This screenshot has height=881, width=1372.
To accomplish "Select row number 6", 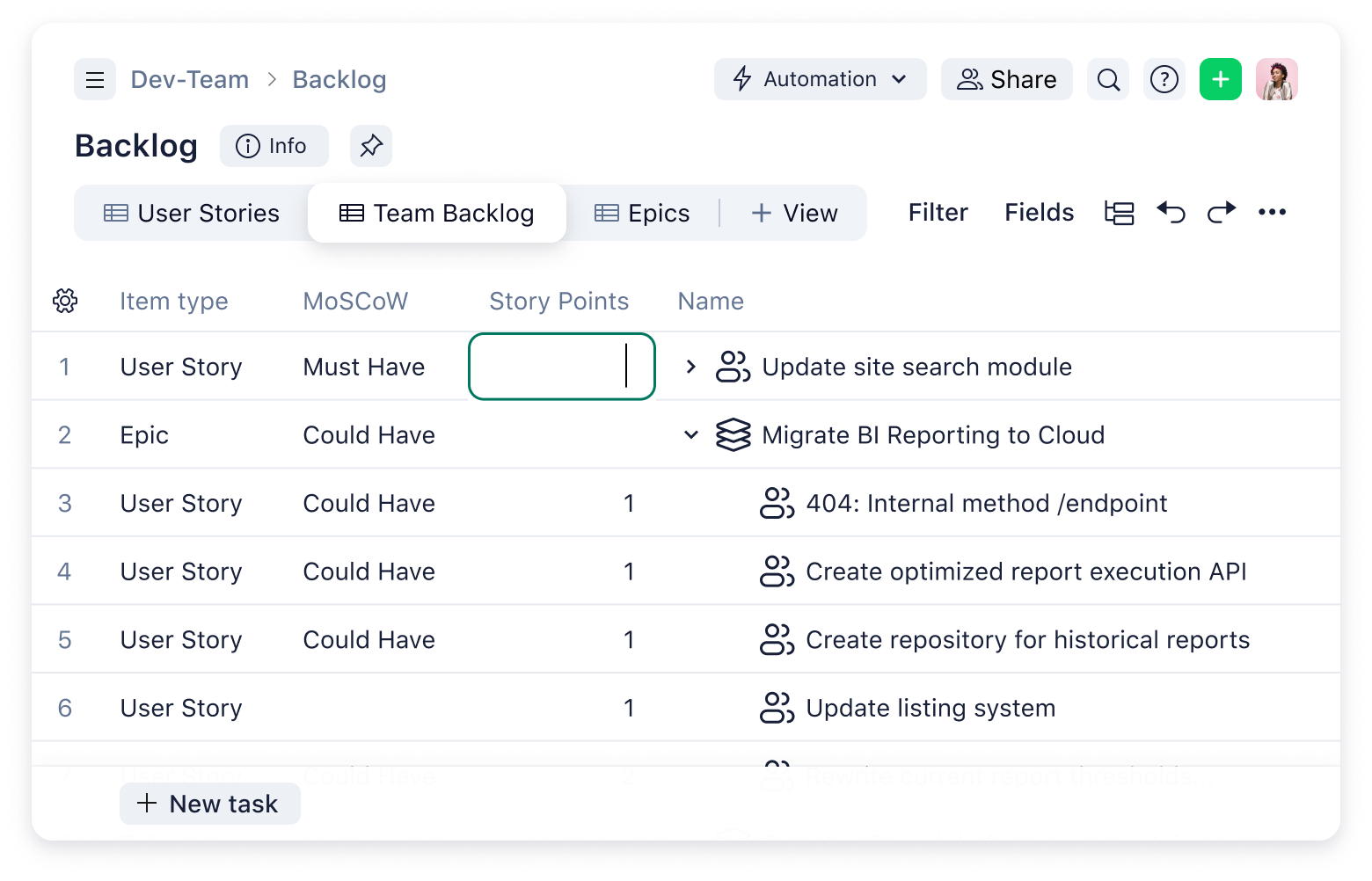I will pyautogui.click(x=64, y=708).
